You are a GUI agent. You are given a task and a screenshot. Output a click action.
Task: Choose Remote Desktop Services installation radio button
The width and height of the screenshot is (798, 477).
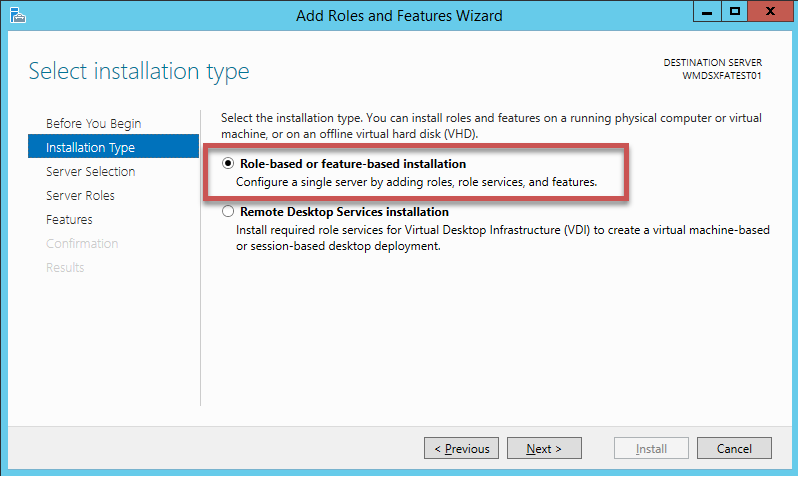coord(229,212)
